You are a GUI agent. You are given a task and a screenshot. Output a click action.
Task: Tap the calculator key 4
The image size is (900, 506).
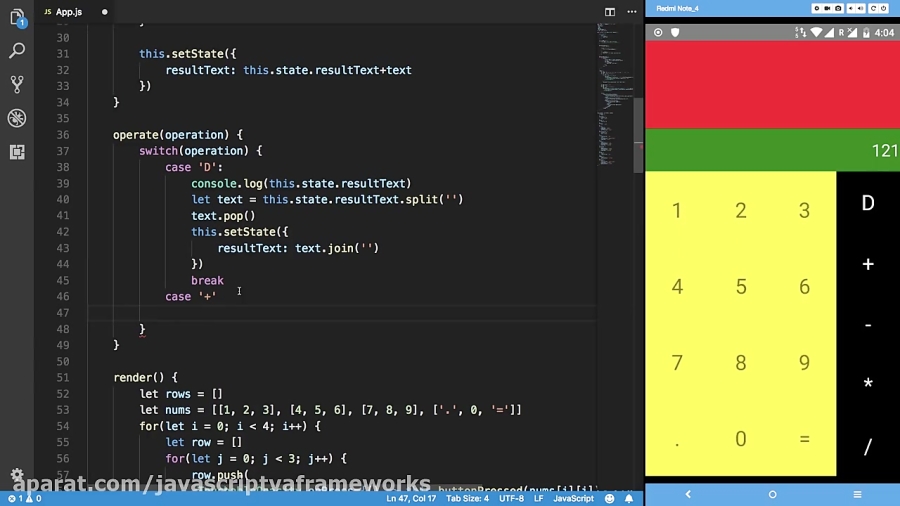pyautogui.click(x=677, y=286)
